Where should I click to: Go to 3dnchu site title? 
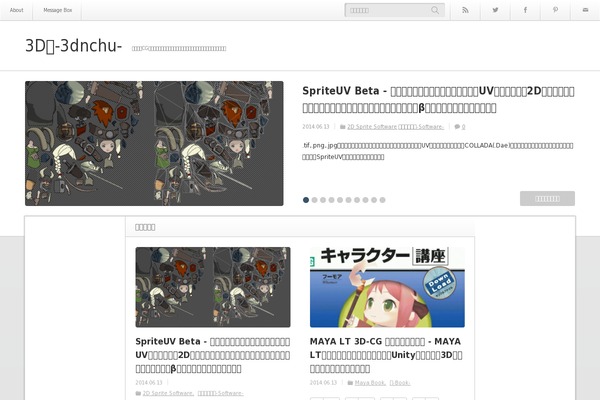[73, 46]
